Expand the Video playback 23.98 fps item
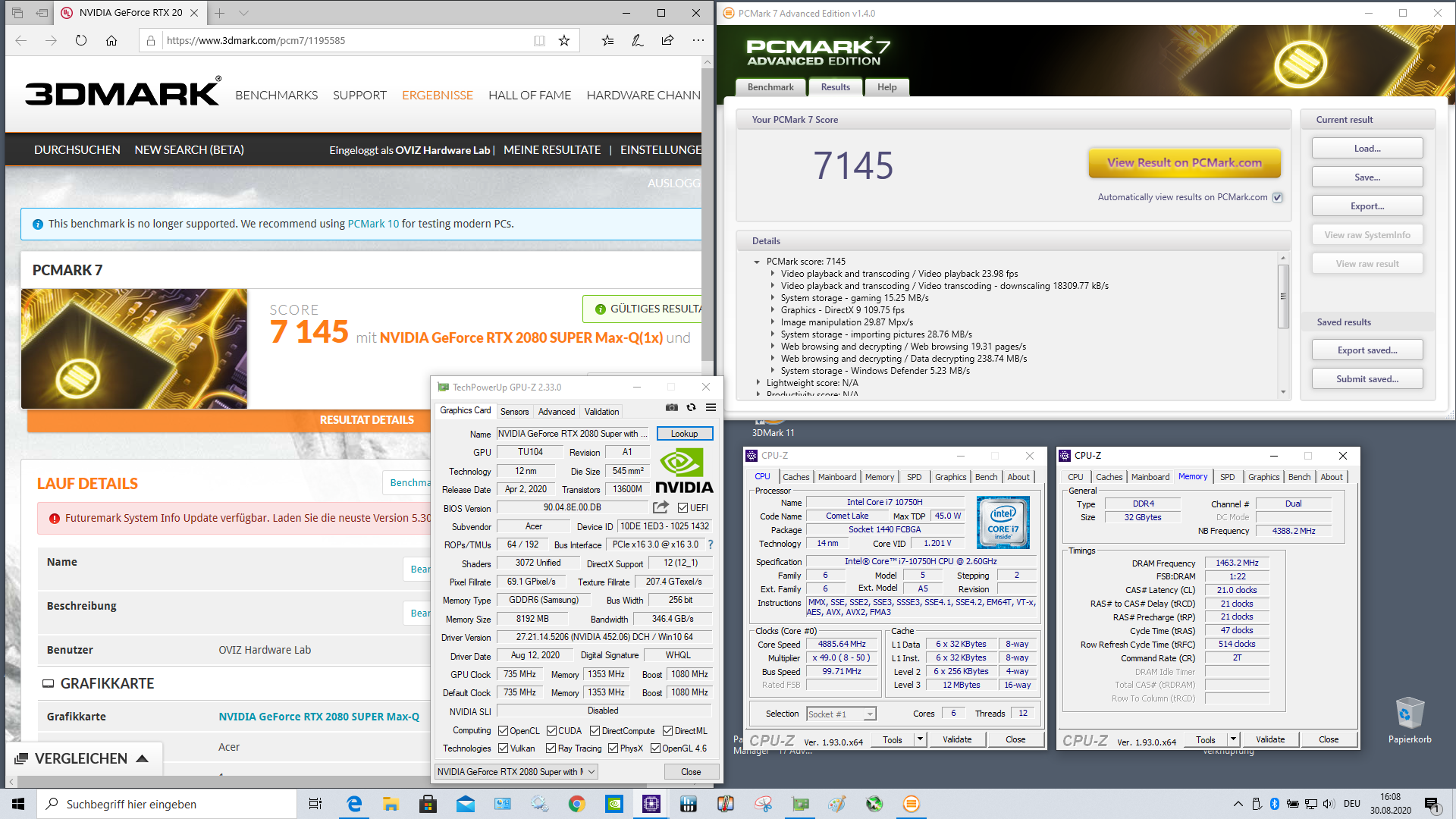Screen dimensions: 1456x819 click(x=772, y=274)
